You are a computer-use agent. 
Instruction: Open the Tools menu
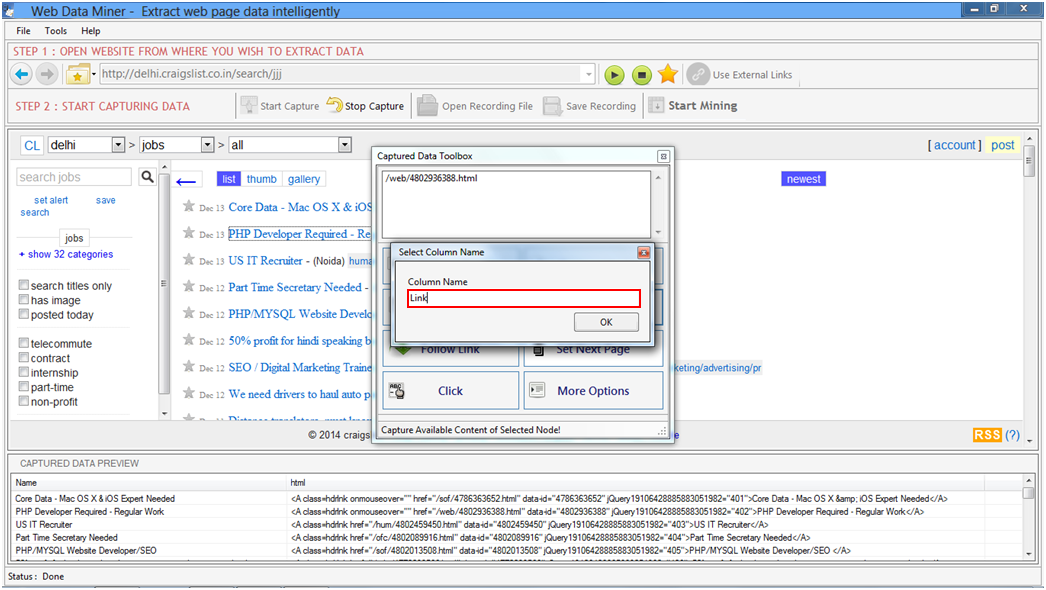[55, 31]
